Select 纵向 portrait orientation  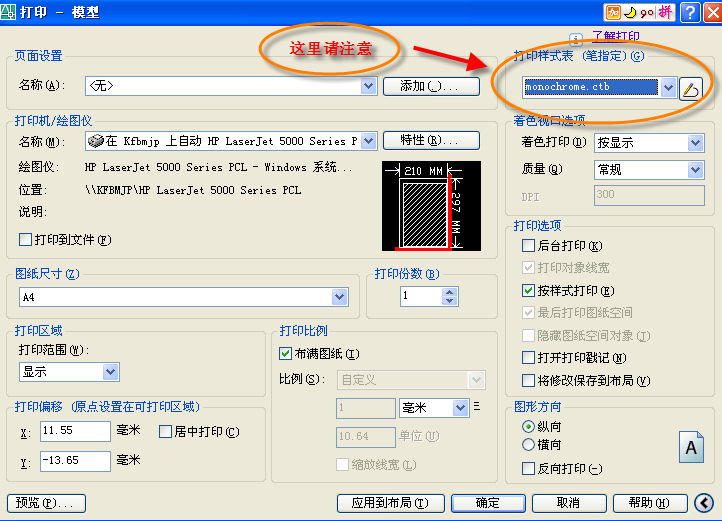529,427
